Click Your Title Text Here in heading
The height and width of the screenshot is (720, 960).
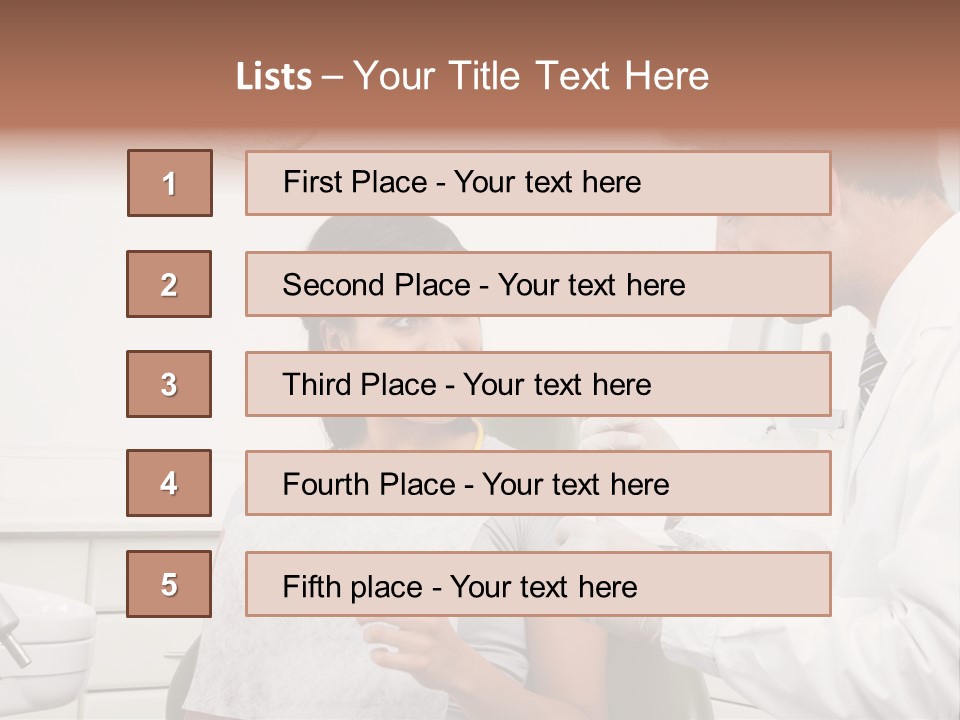coord(531,76)
